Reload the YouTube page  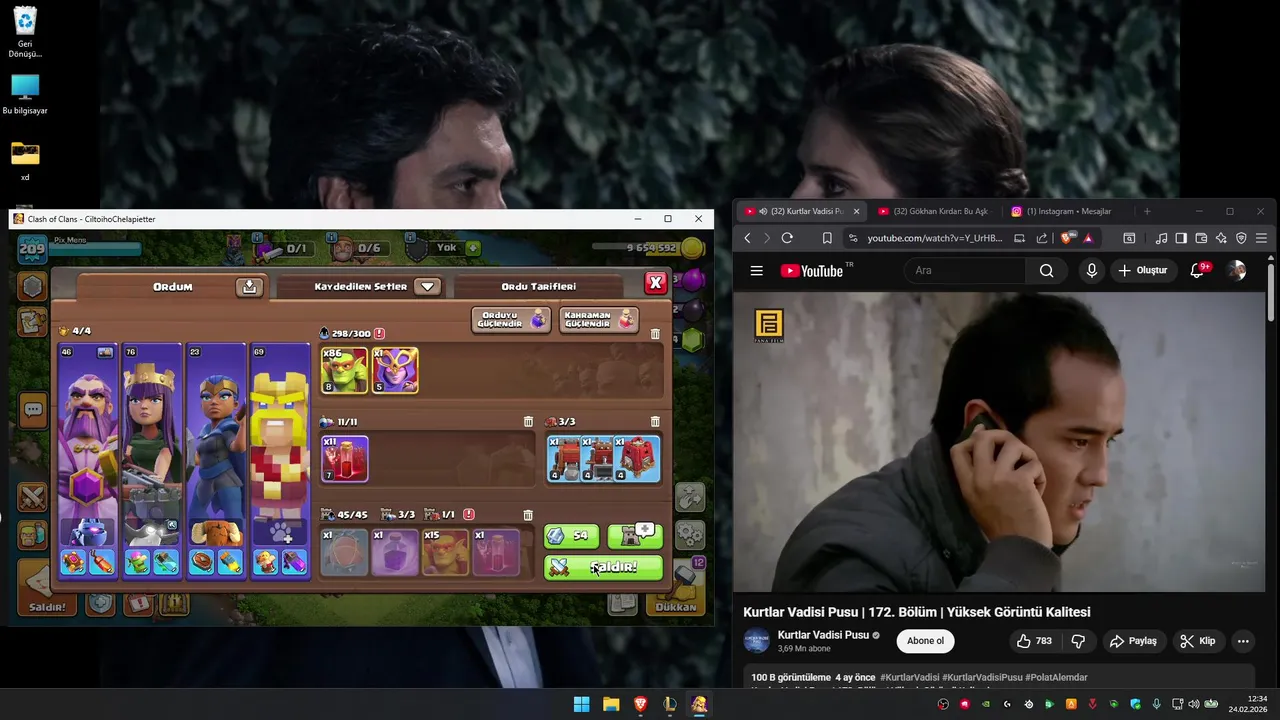[787, 238]
